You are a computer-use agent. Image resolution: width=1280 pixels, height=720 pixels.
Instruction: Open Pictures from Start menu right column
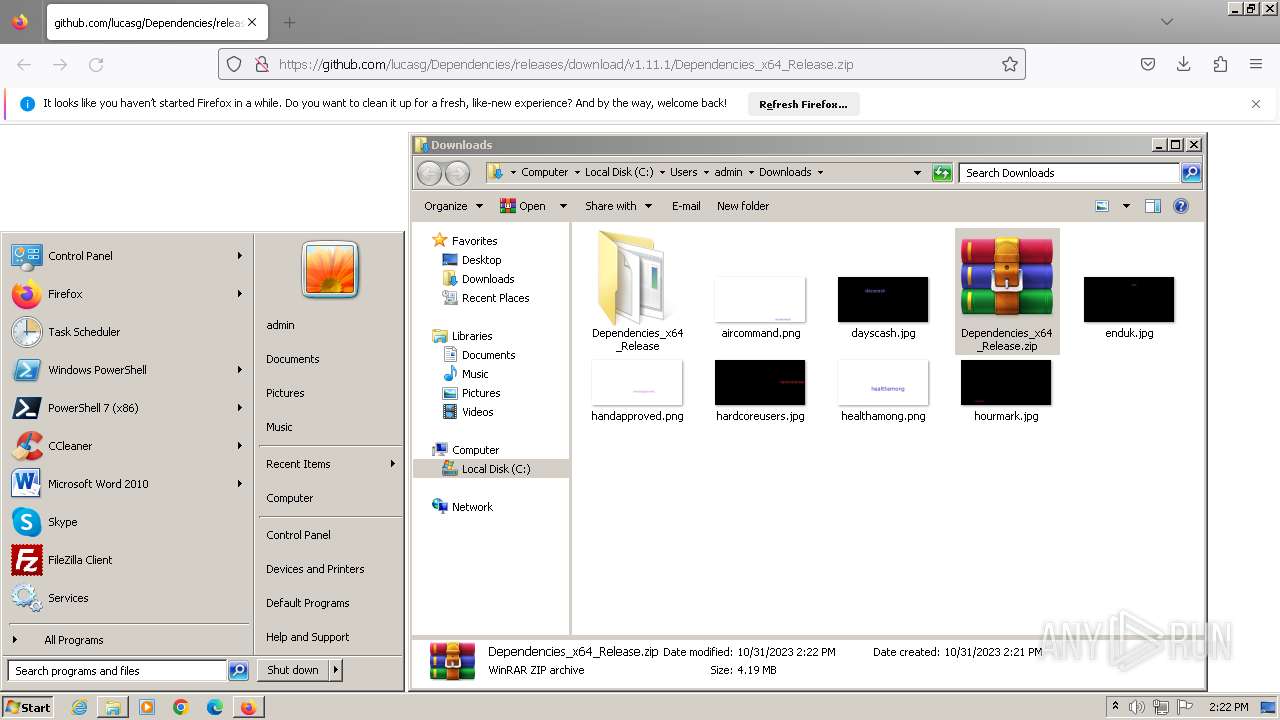(330, 393)
